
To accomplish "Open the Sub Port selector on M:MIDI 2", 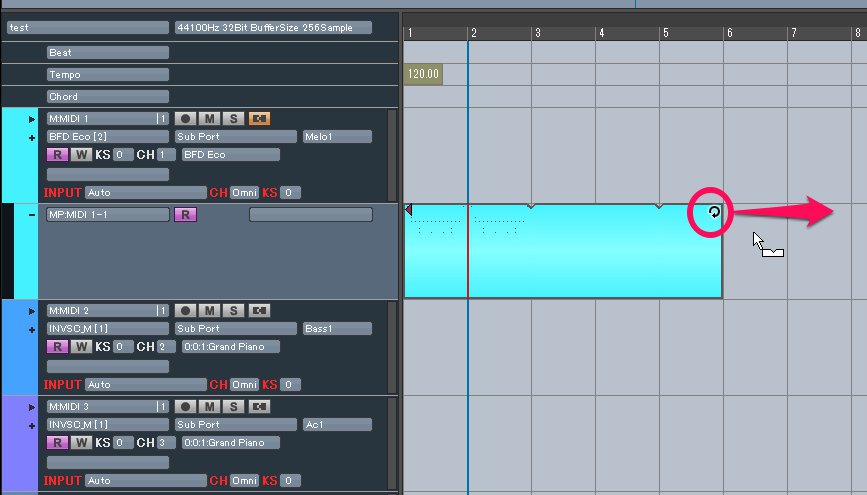I will 236,329.
